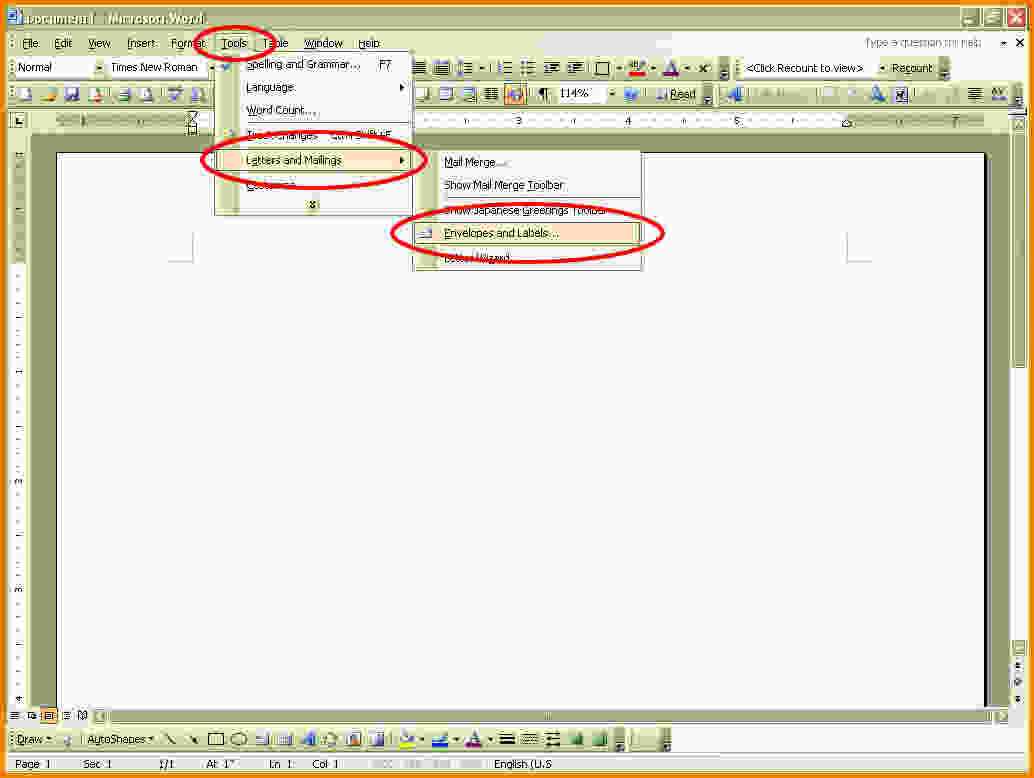Image resolution: width=1034 pixels, height=778 pixels.
Task: Click the Font Color icon on Drawing toolbar
Action: [x=473, y=739]
